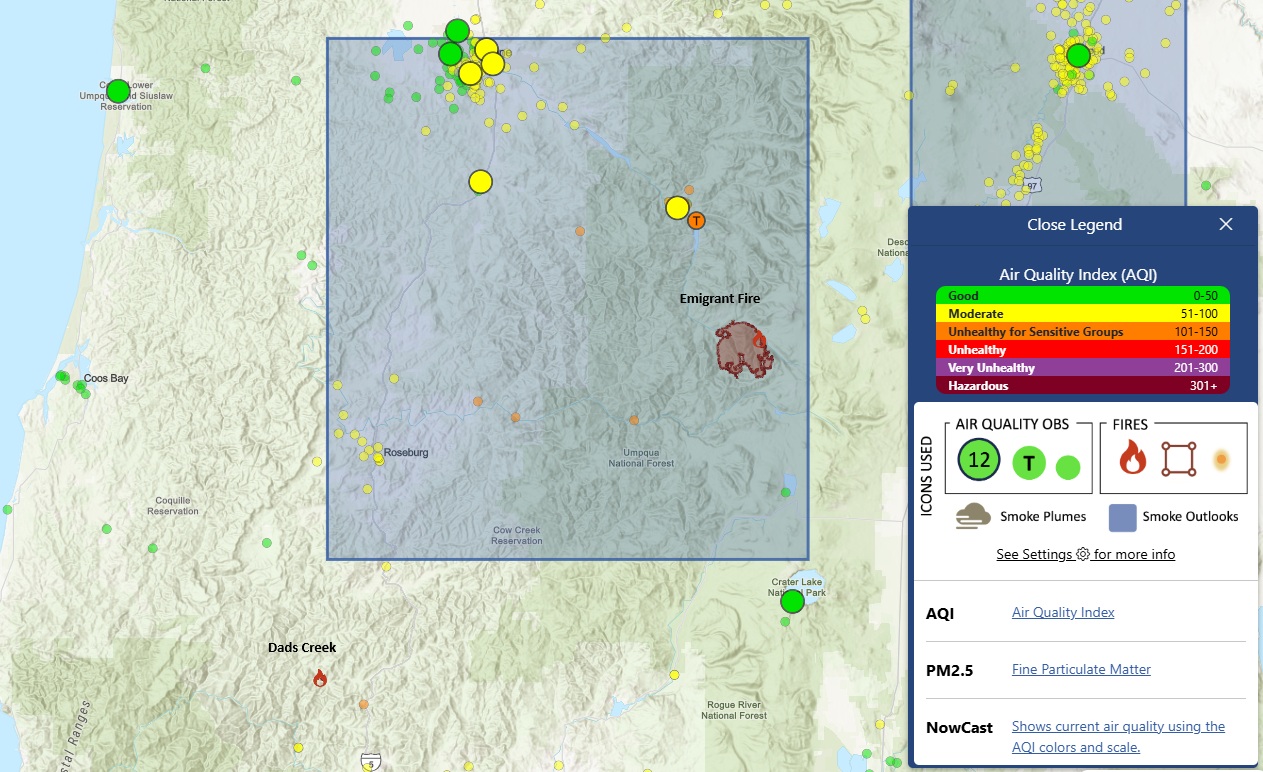Screen dimensions: 1263x772
Task: Click the Good 0-50 green swatch
Action: (x=1083, y=296)
